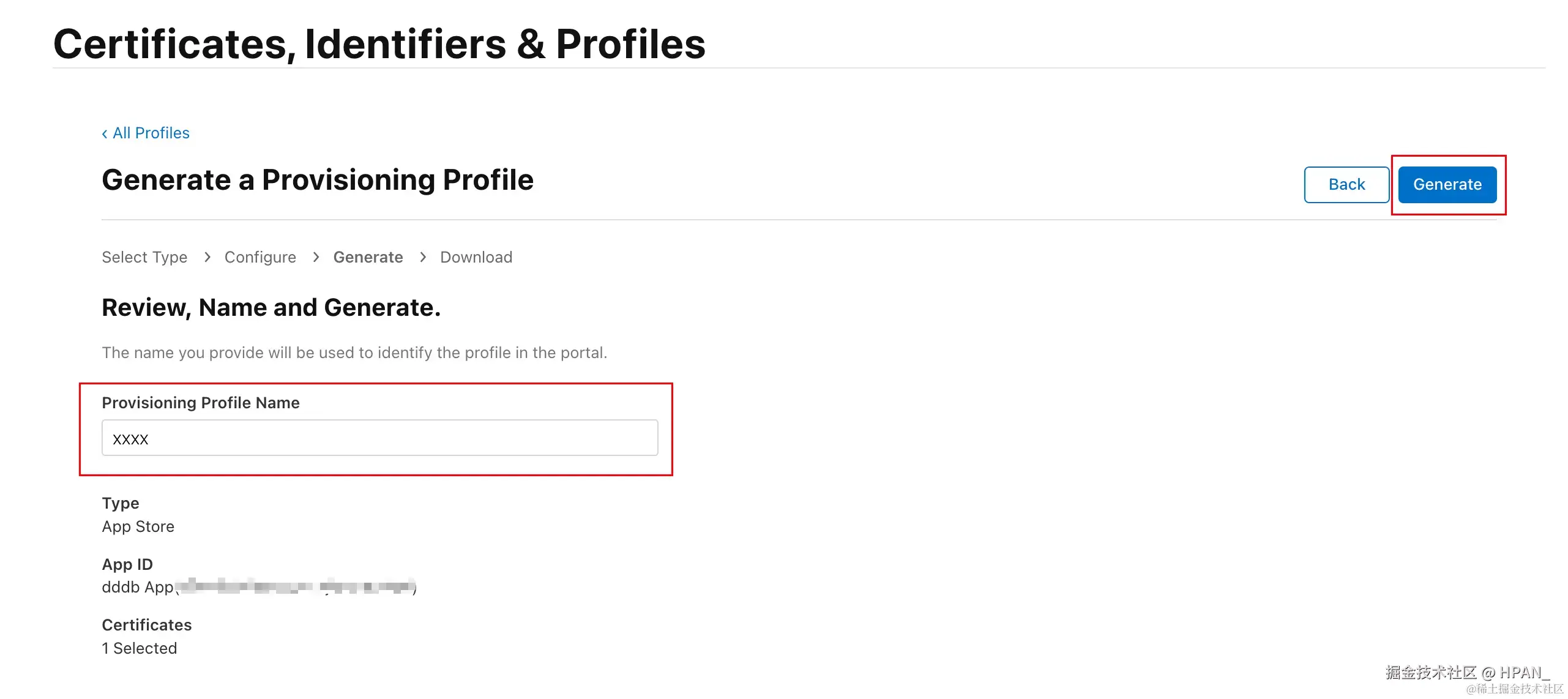Focus the Provisioning Profile Name field

point(379,438)
